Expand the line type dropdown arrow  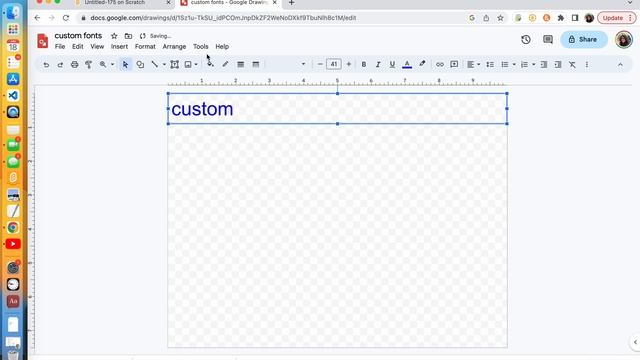(164, 64)
